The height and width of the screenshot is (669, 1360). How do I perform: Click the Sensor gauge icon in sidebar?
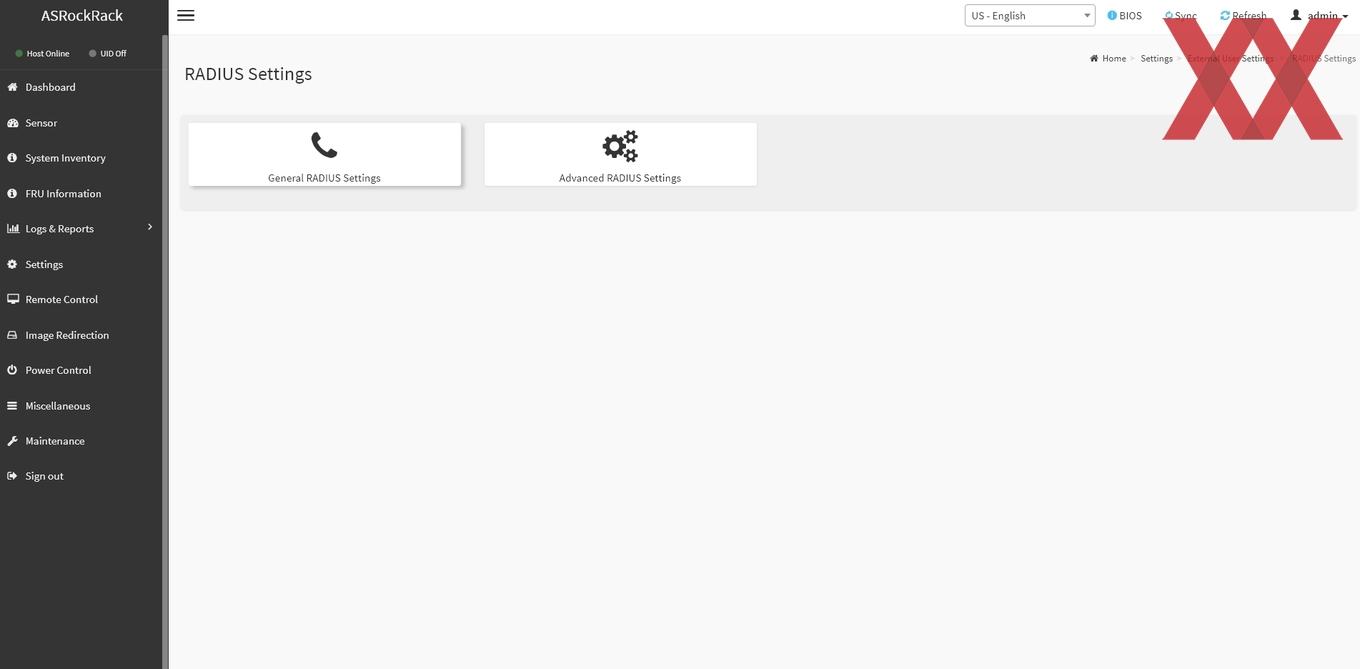13,123
